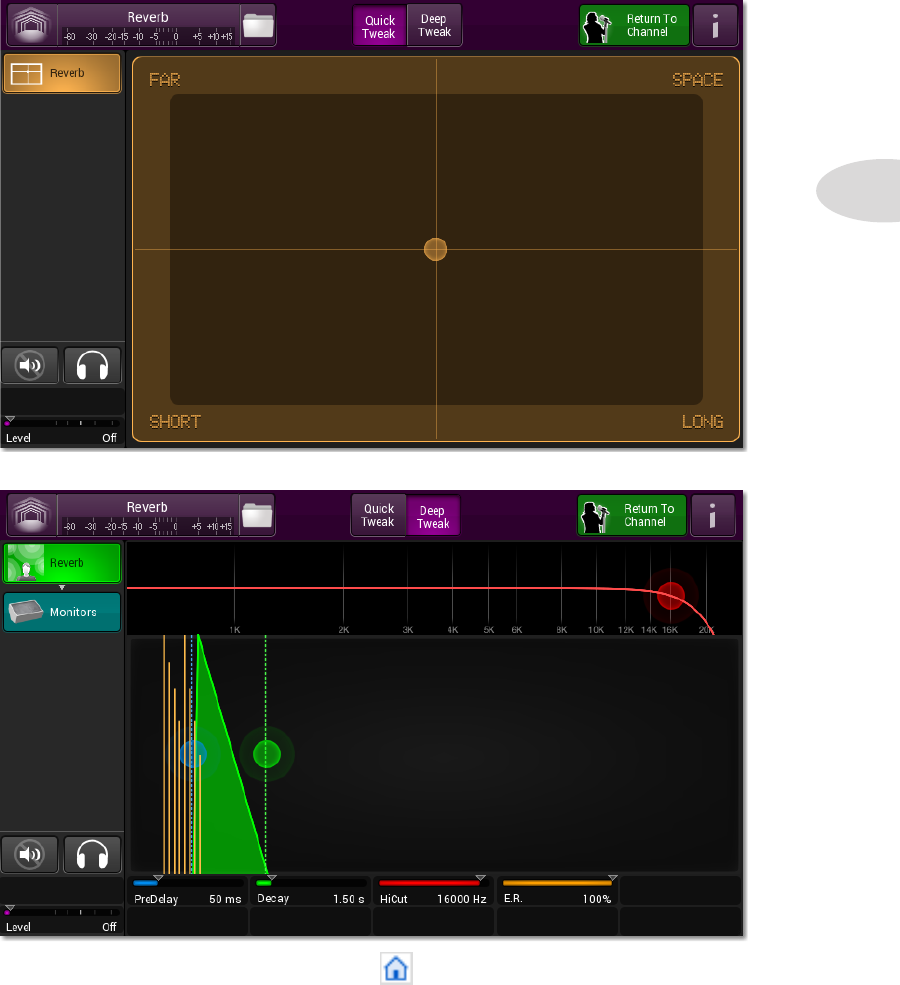Select the E.R. 100% parameter
The image size is (900, 985).
tap(557, 891)
